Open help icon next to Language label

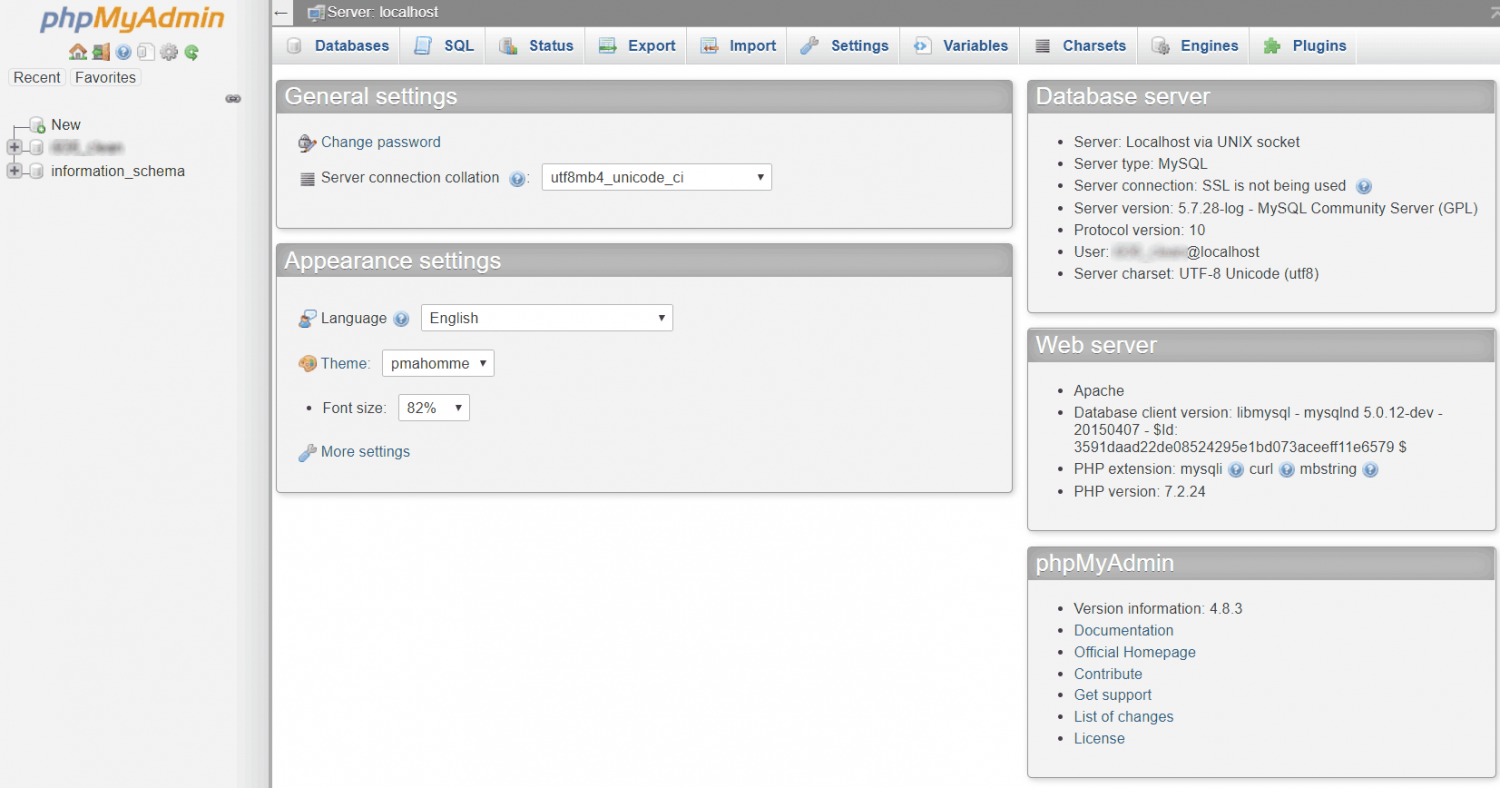click(401, 319)
